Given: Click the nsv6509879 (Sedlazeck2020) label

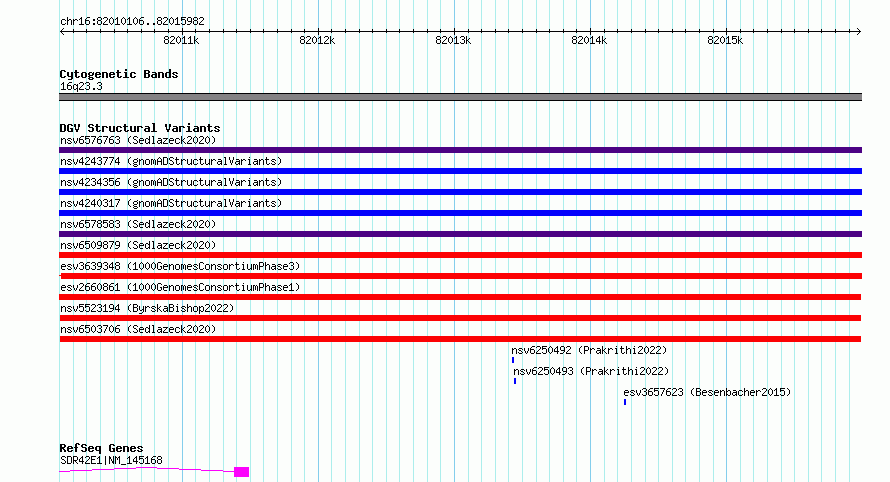Looking at the screenshot, I should [138, 245].
